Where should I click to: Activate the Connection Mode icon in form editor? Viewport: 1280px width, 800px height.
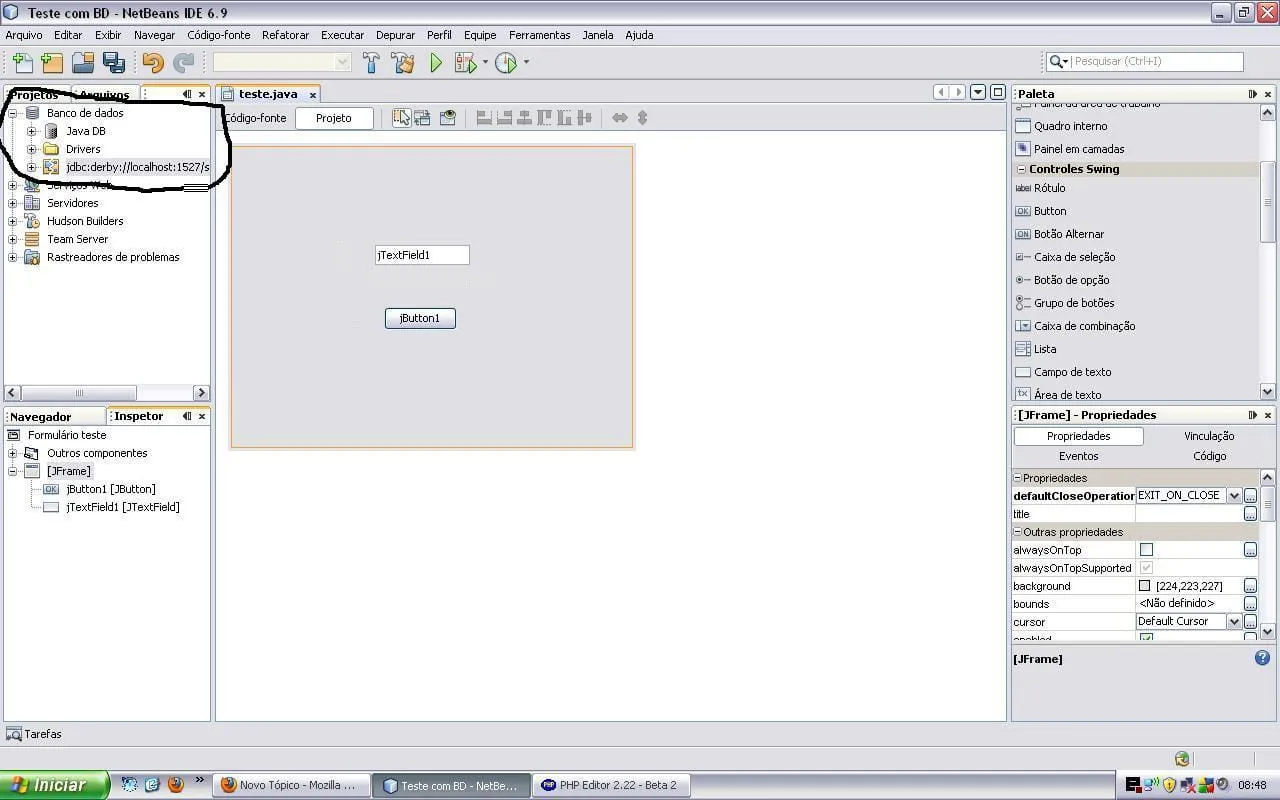423,117
